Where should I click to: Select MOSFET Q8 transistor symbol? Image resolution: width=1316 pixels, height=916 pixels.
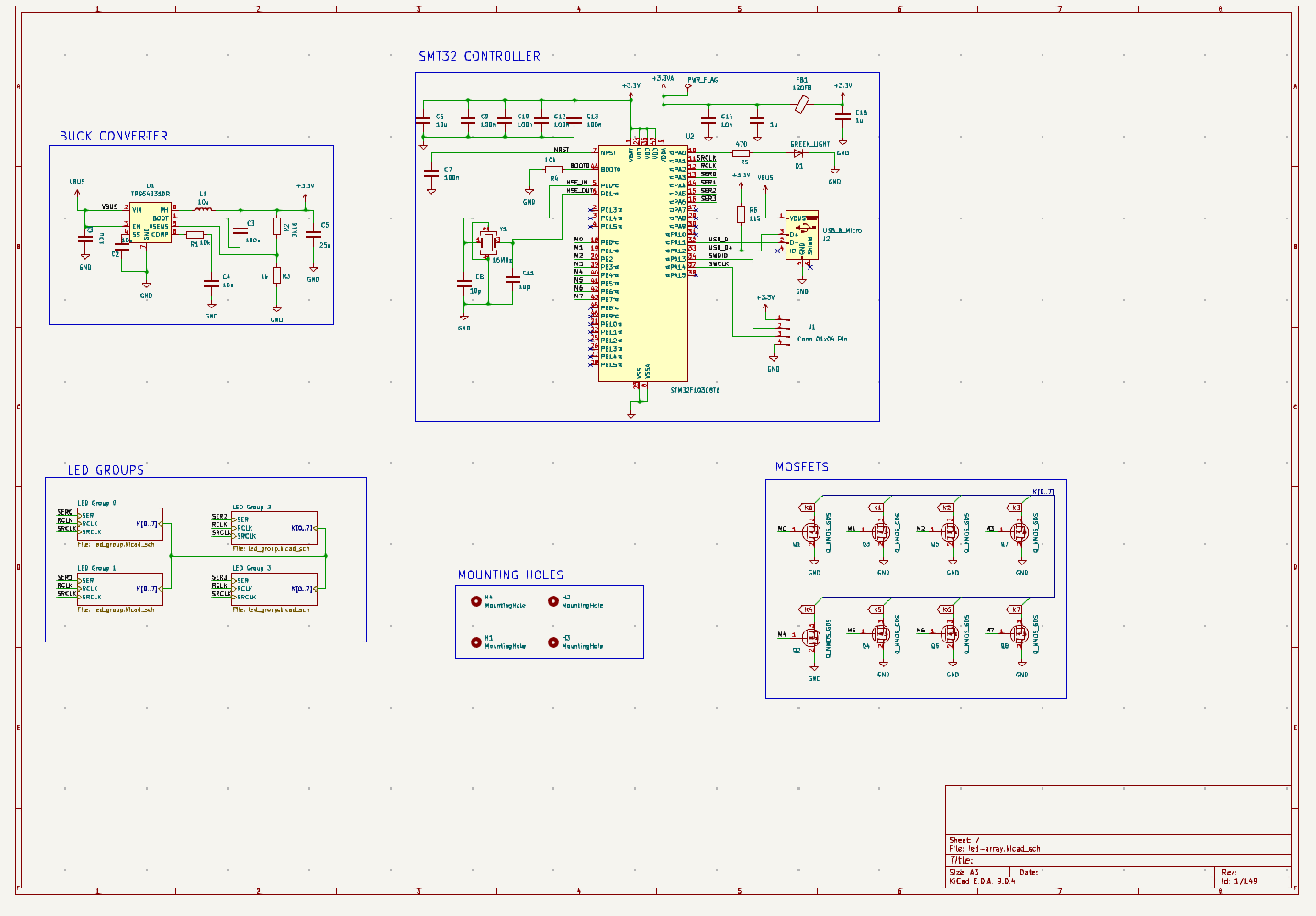[1019, 632]
